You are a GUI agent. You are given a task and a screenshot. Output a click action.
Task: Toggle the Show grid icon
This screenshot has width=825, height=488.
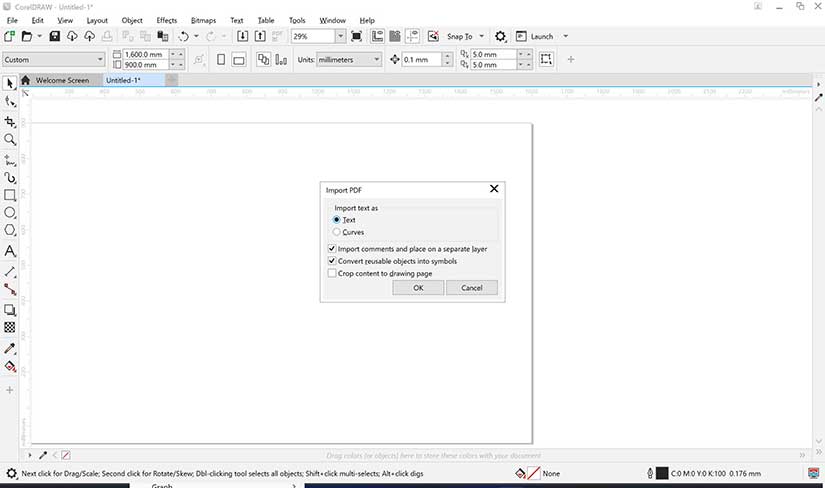point(395,36)
